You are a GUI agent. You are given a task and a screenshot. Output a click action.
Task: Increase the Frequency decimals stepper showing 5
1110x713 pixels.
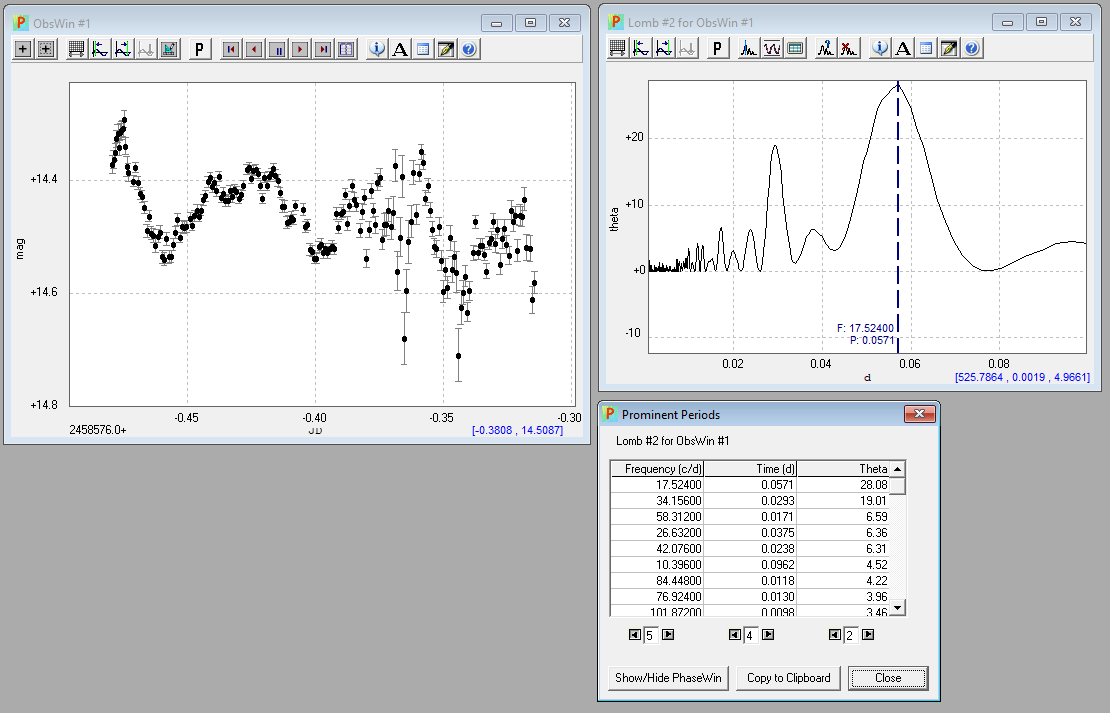(x=669, y=634)
